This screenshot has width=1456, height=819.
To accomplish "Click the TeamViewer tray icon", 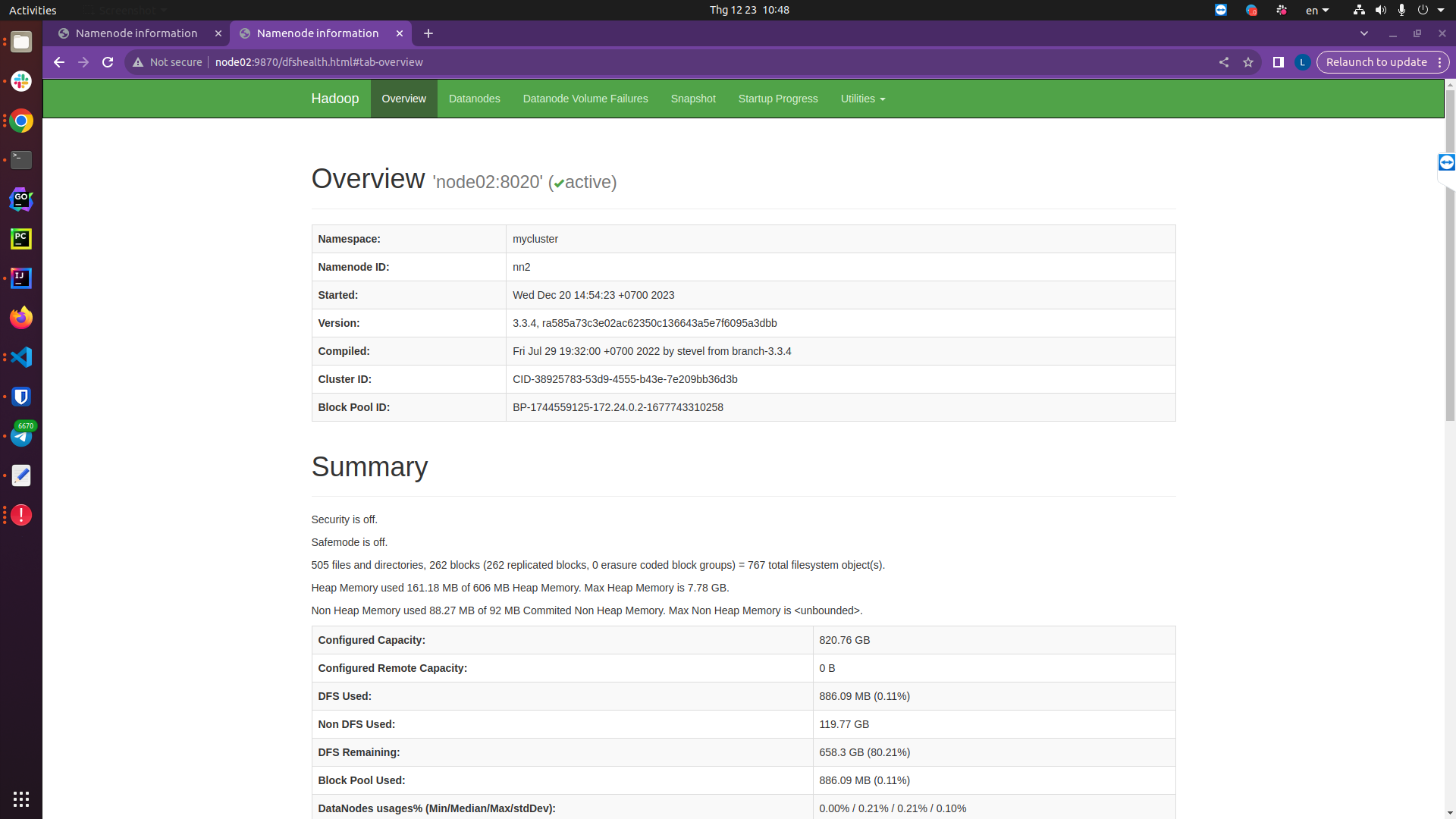I will coord(1221,10).
